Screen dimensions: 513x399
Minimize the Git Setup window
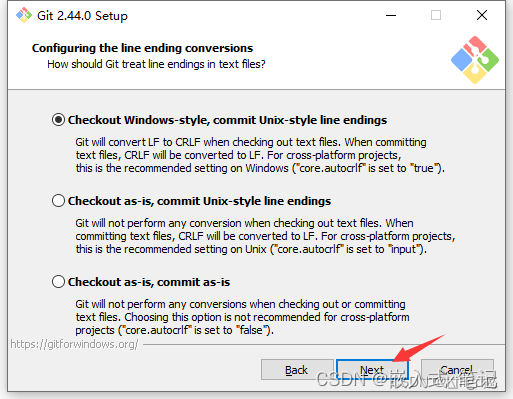(391, 15)
